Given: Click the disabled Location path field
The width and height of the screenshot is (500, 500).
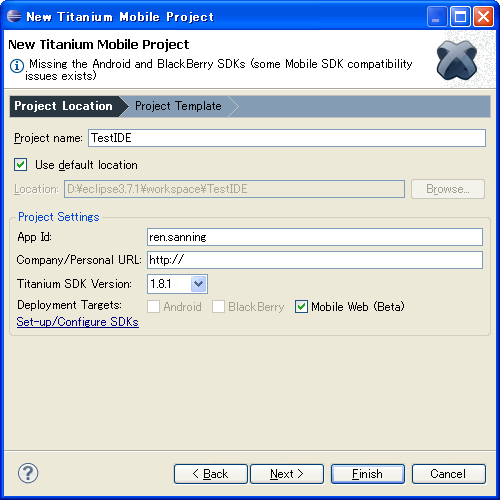Looking at the screenshot, I should coord(234,189).
